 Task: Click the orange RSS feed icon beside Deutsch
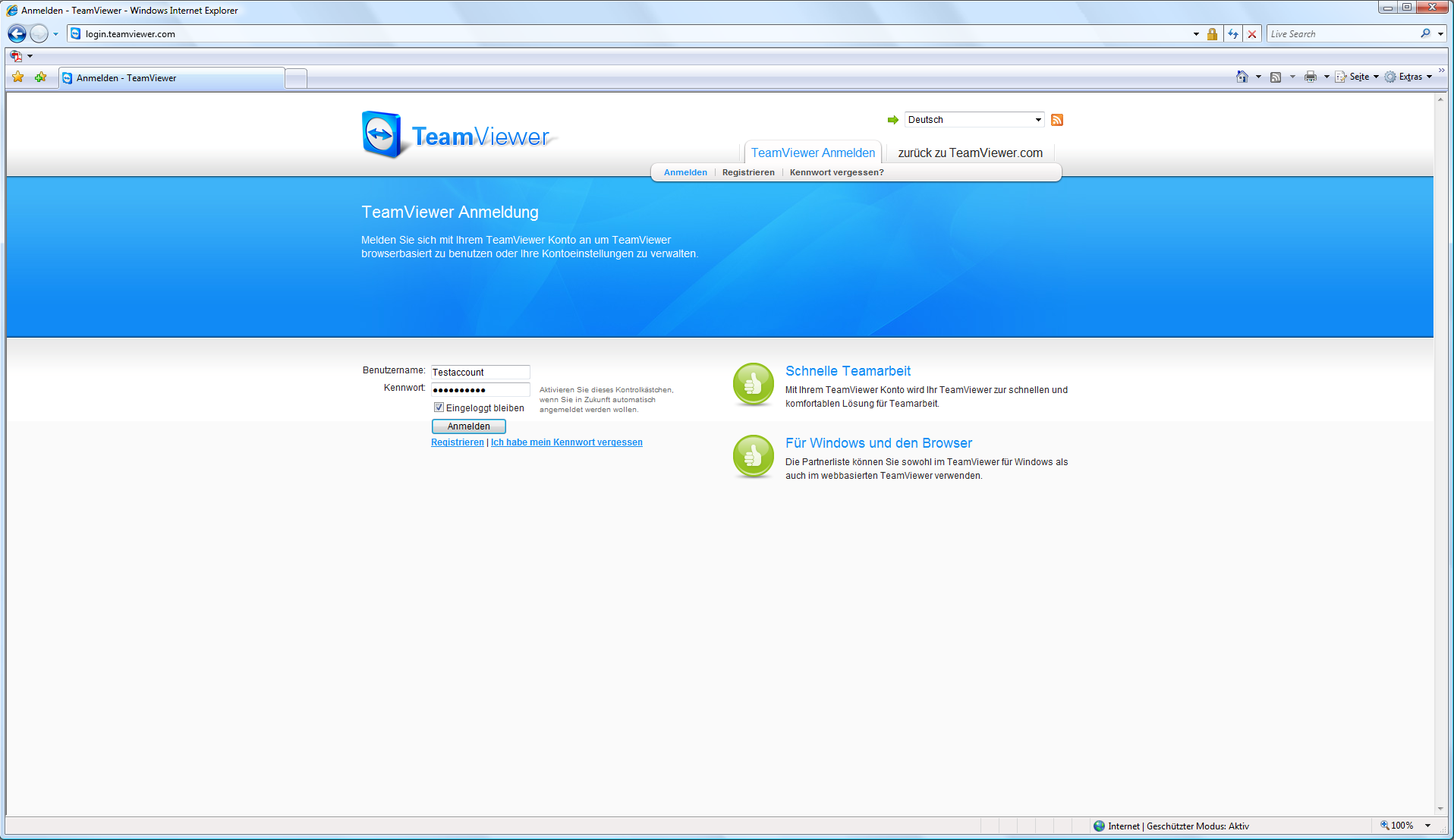tap(1056, 120)
